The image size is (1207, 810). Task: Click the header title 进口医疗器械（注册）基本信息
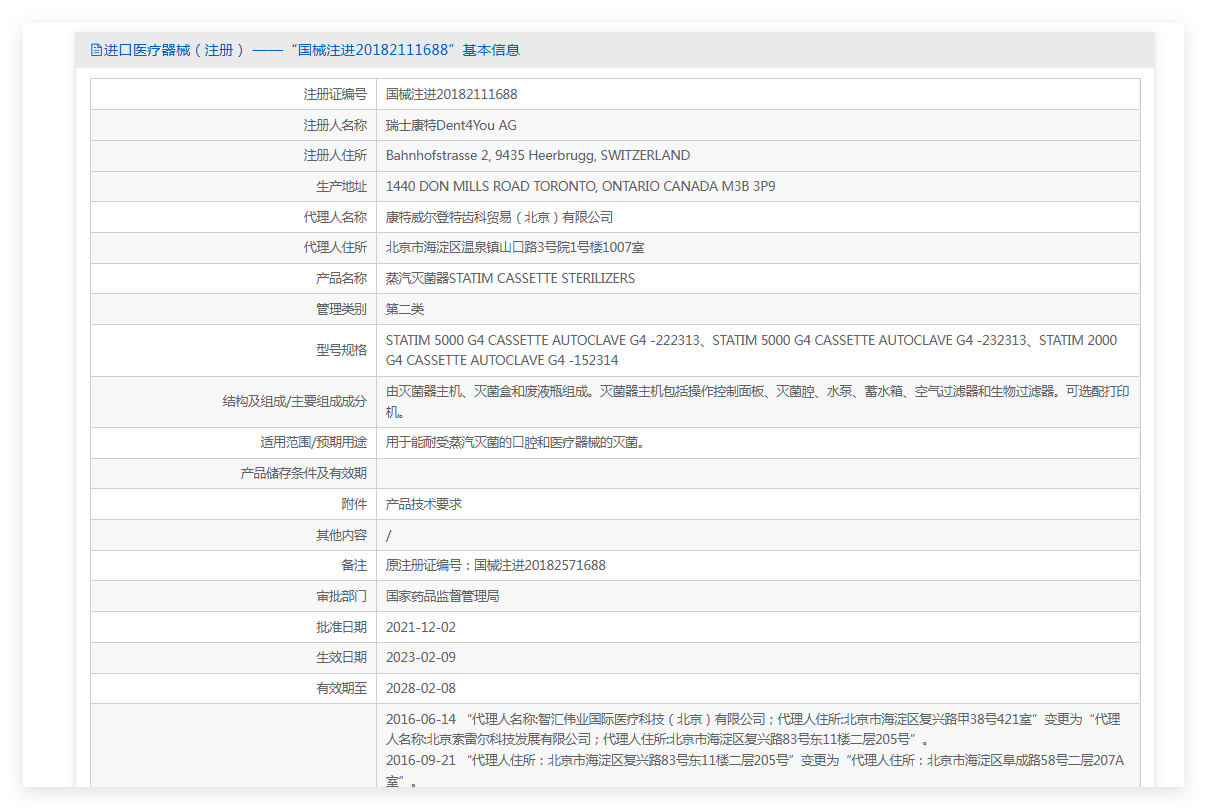point(312,50)
